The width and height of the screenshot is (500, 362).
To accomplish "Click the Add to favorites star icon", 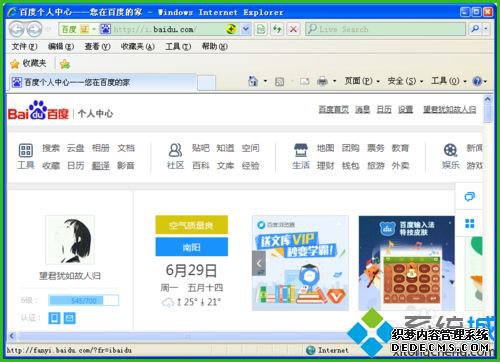I will coord(65,64).
